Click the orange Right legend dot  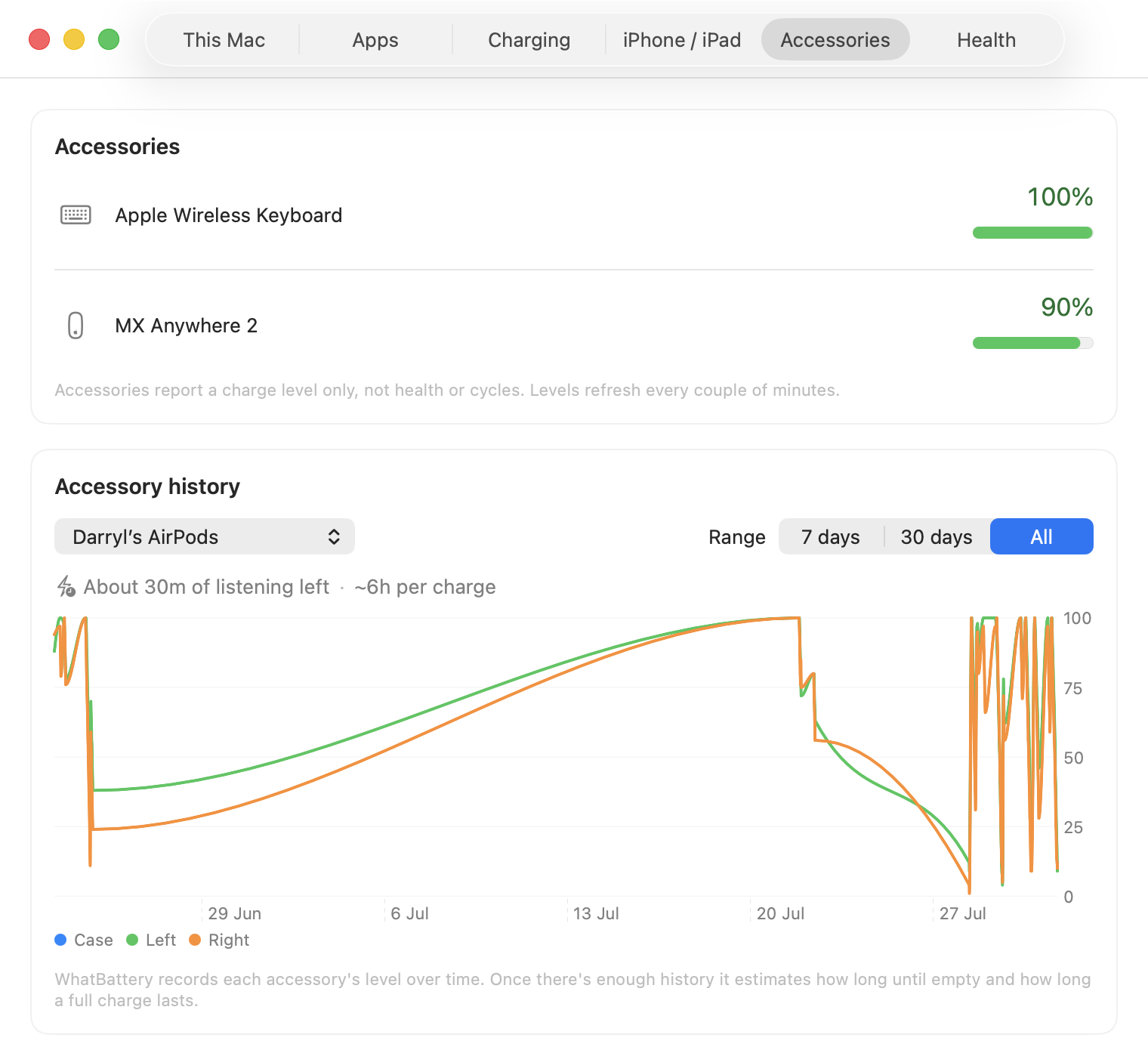point(195,940)
